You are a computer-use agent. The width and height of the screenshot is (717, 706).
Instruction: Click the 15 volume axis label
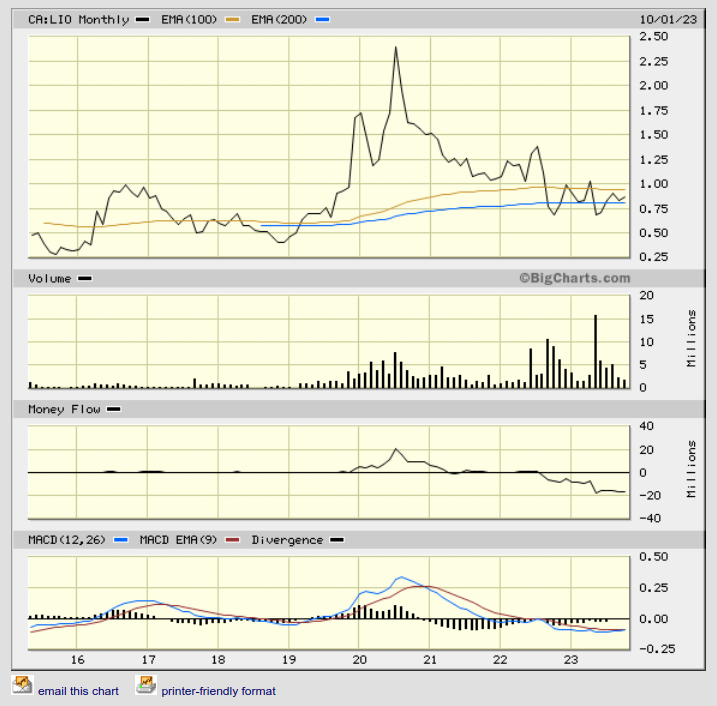(646, 319)
